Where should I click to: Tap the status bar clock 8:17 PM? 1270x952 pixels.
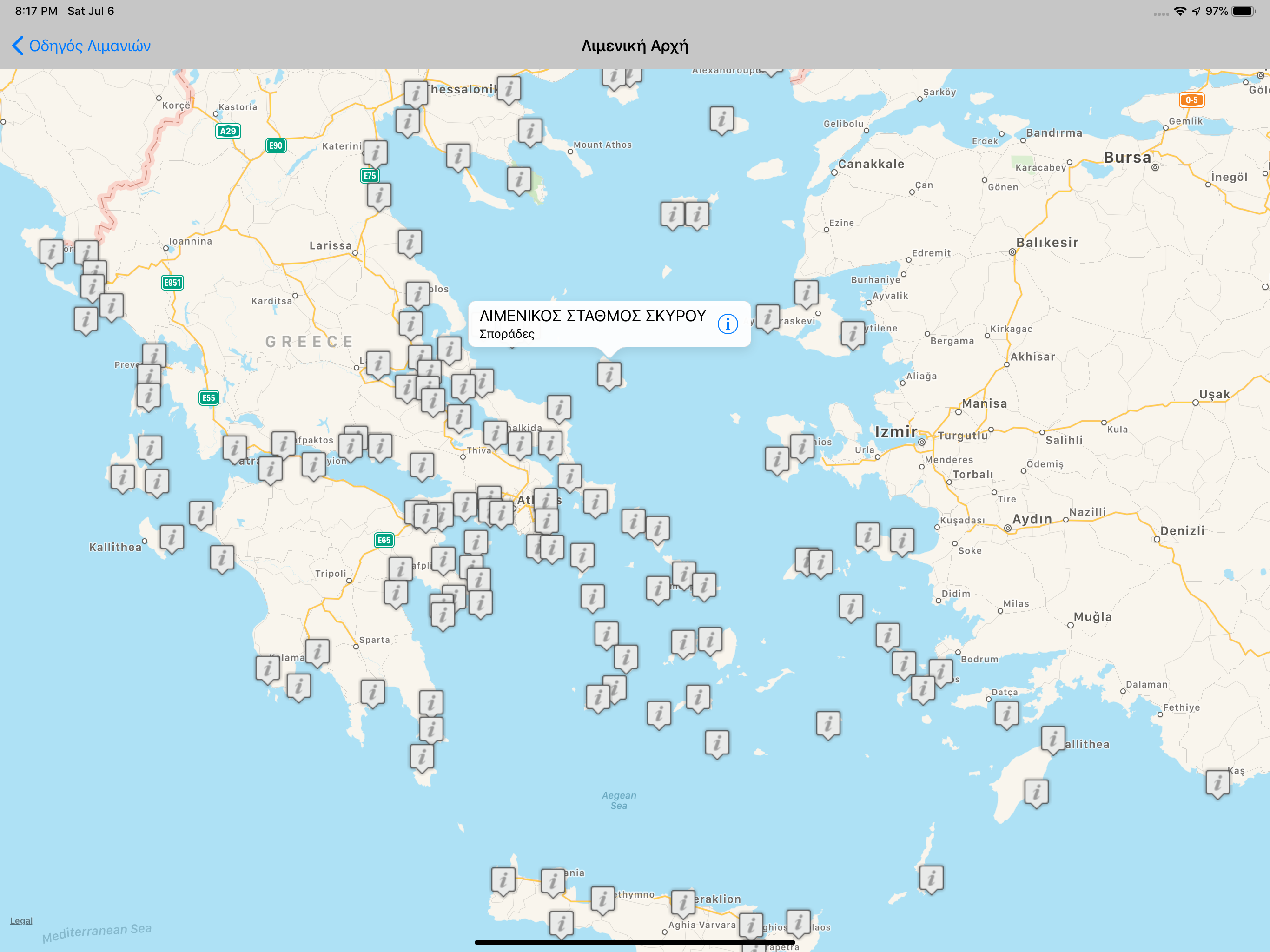point(36,11)
